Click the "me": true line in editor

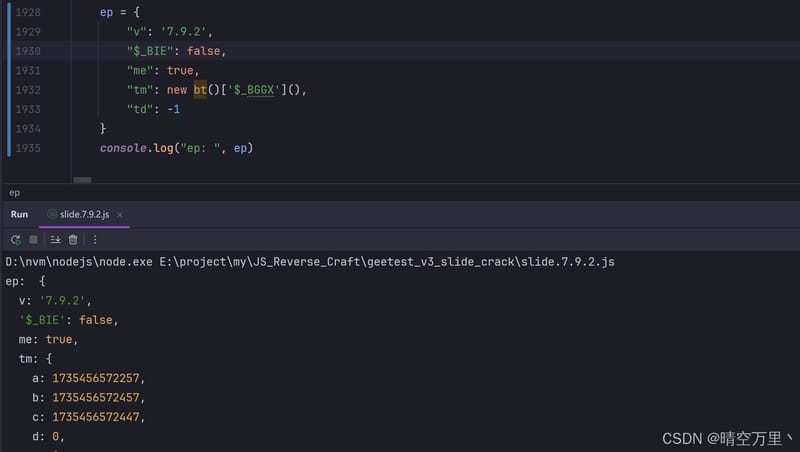[163, 70]
